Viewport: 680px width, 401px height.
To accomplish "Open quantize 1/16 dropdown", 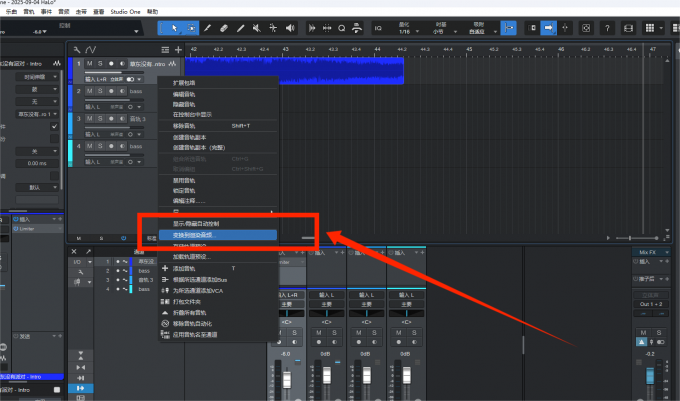I will coord(404,33).
